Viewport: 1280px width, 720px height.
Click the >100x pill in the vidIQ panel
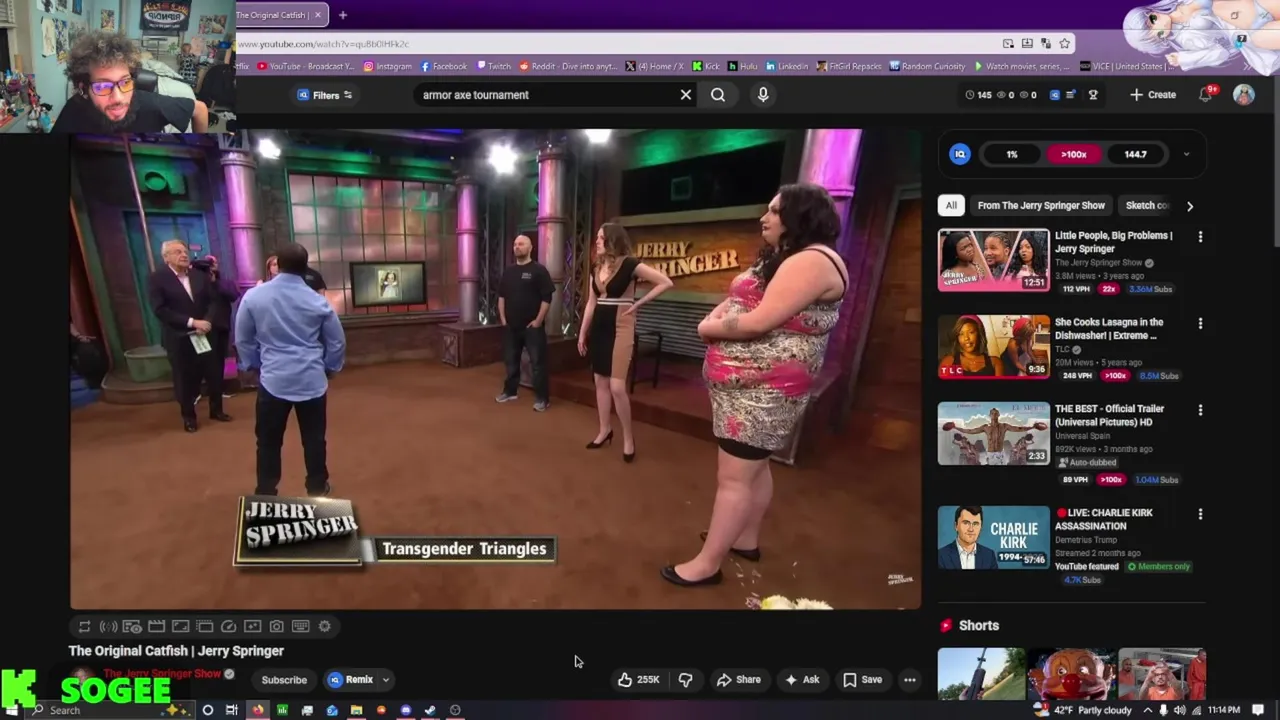[1073, 154]
